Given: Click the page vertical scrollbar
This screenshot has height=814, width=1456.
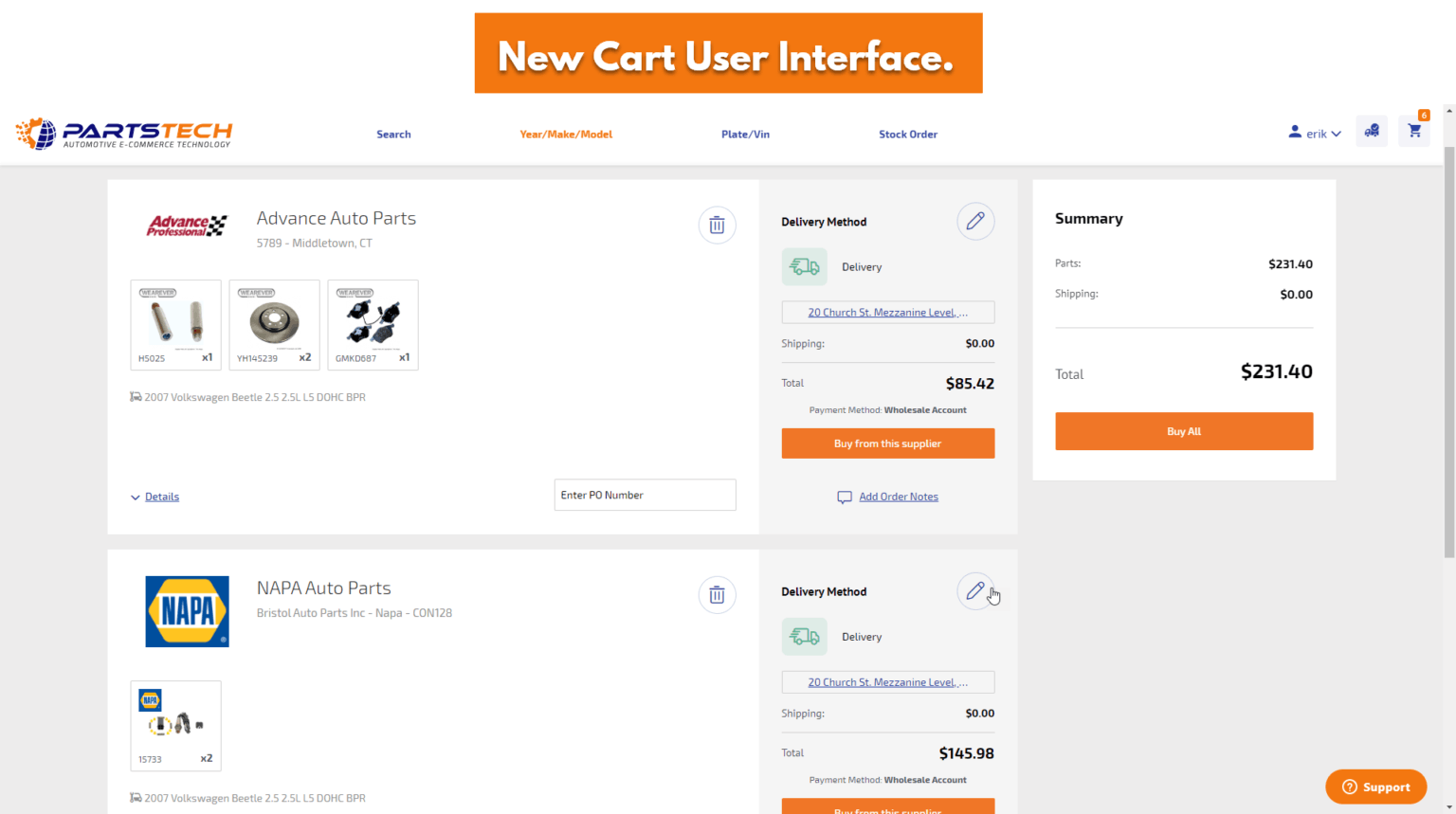Looking at the screenshot, I should (1449, 353).
